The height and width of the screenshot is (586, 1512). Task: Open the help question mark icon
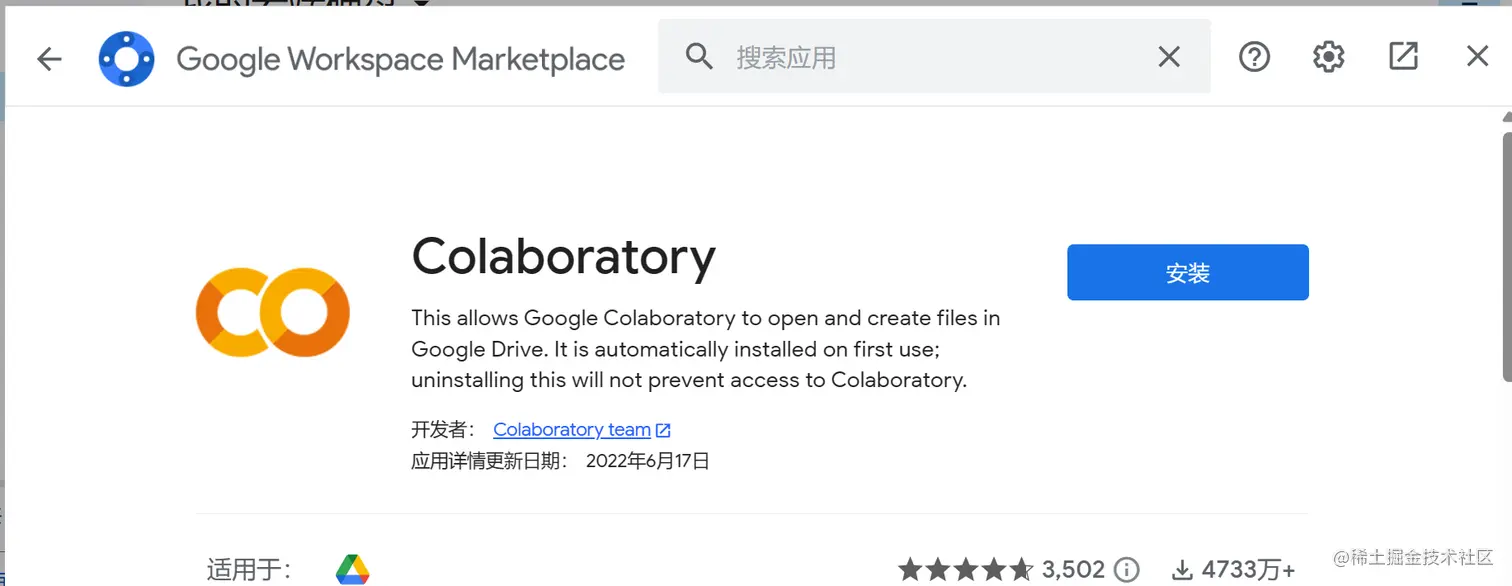(1254, 57)
